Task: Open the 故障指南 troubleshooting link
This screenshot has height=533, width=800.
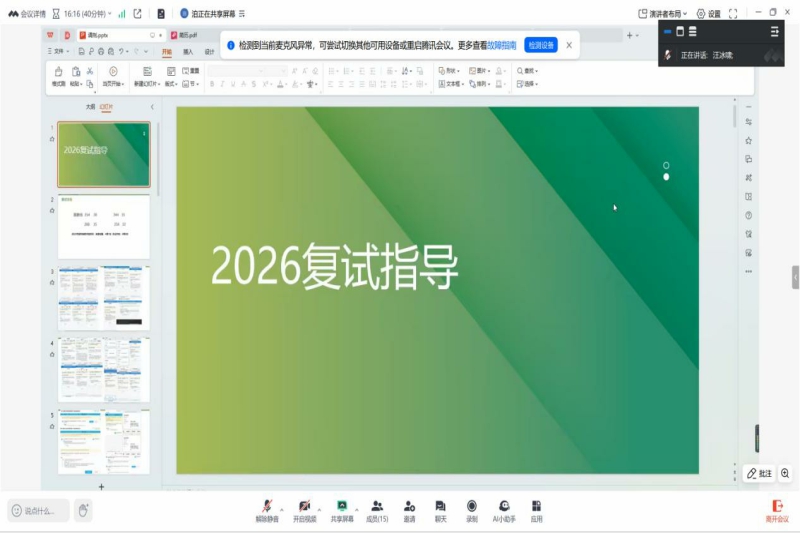Action: pos(502,45)
